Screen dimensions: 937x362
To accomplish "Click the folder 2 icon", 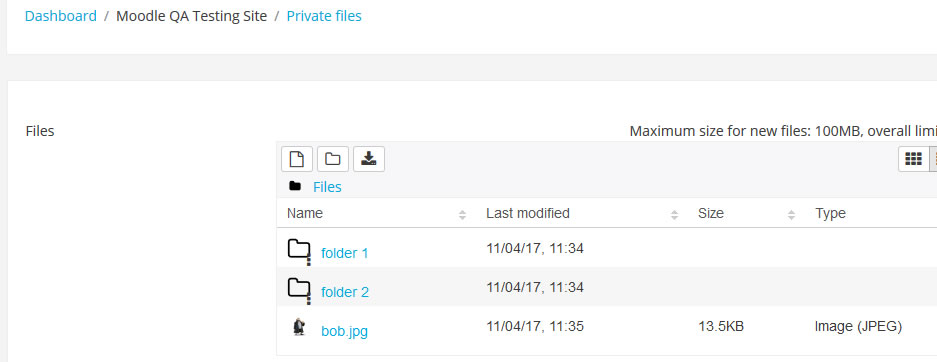I will 299,290.
